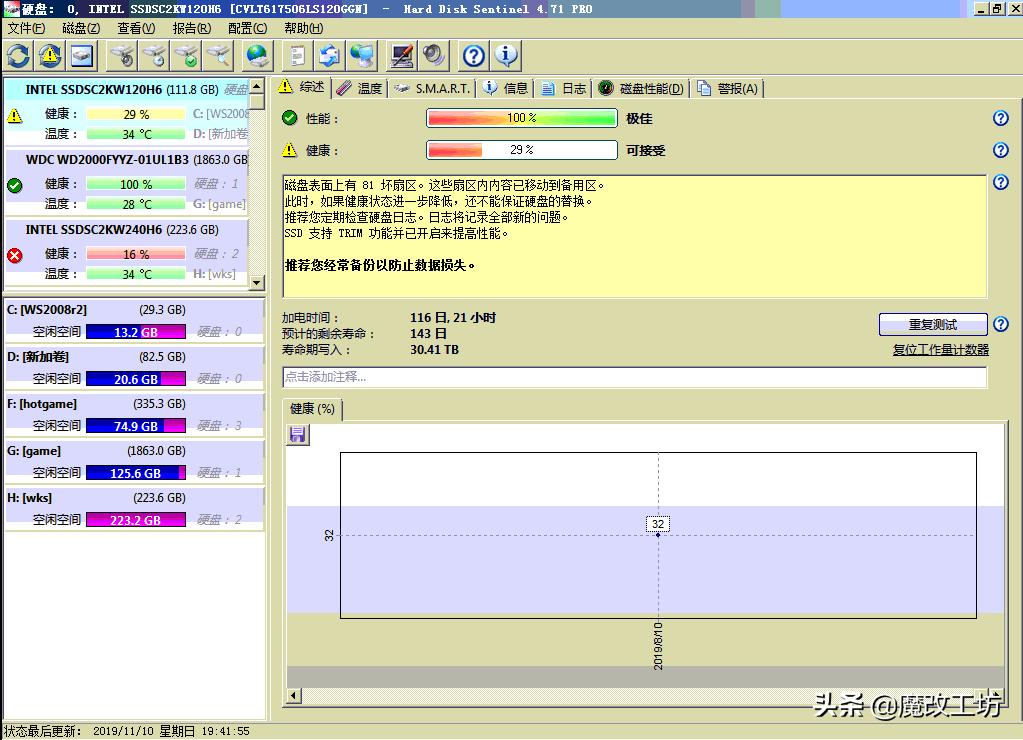Screen dimensions: 1023x740
Task: Click the globe icon in the toolbar
Action: click(x=258, y=55)
